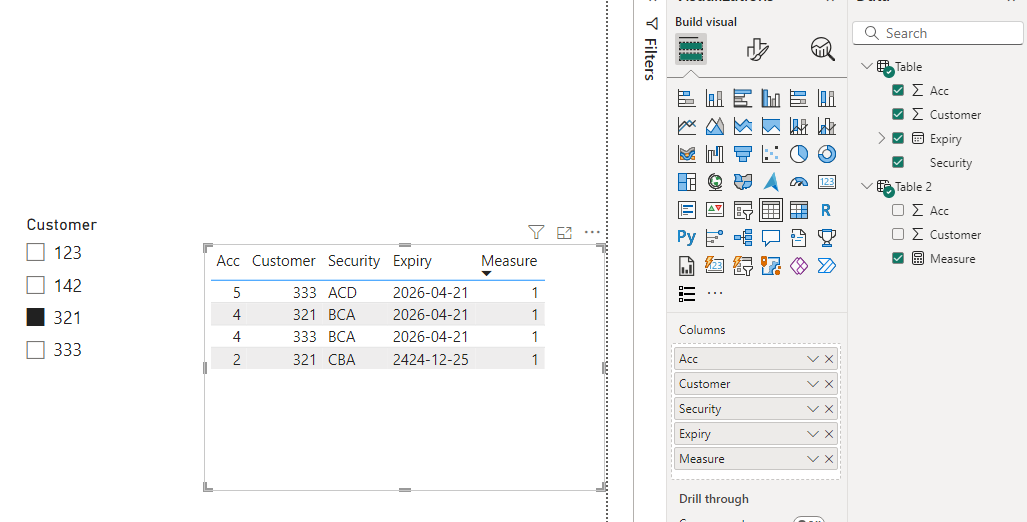Expand the Expiry date hierarchy

coord(881,138)
